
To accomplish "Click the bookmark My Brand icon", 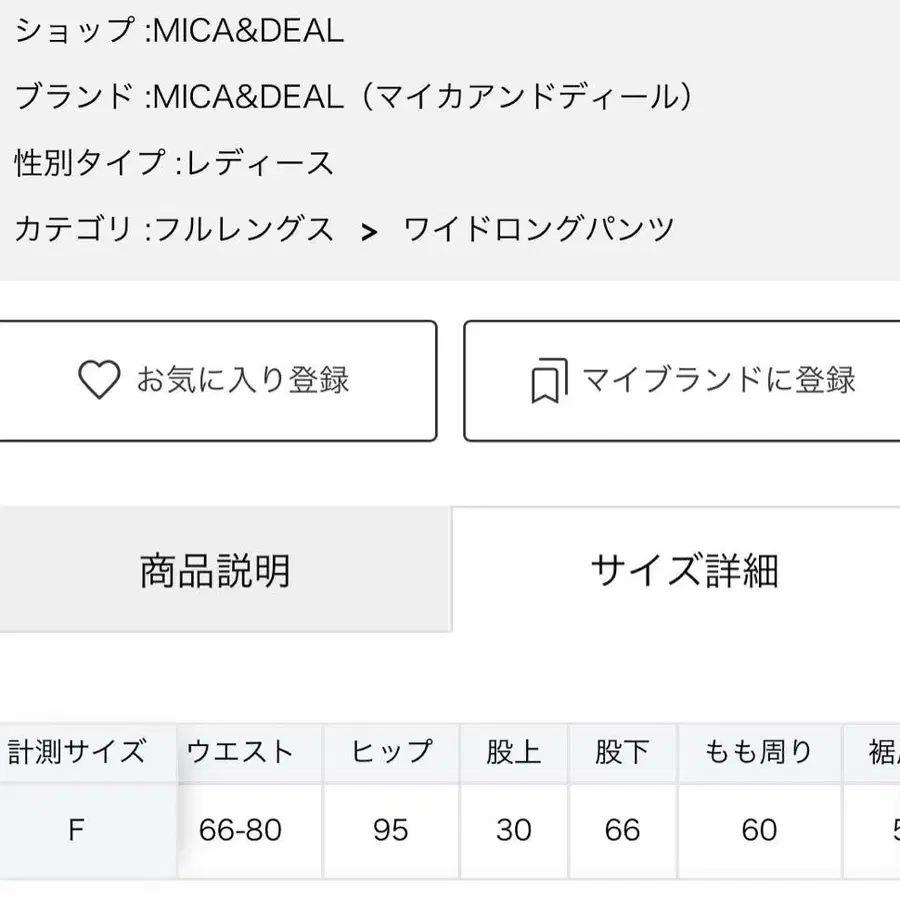I will pyautogui.click(x=547, y=380).
